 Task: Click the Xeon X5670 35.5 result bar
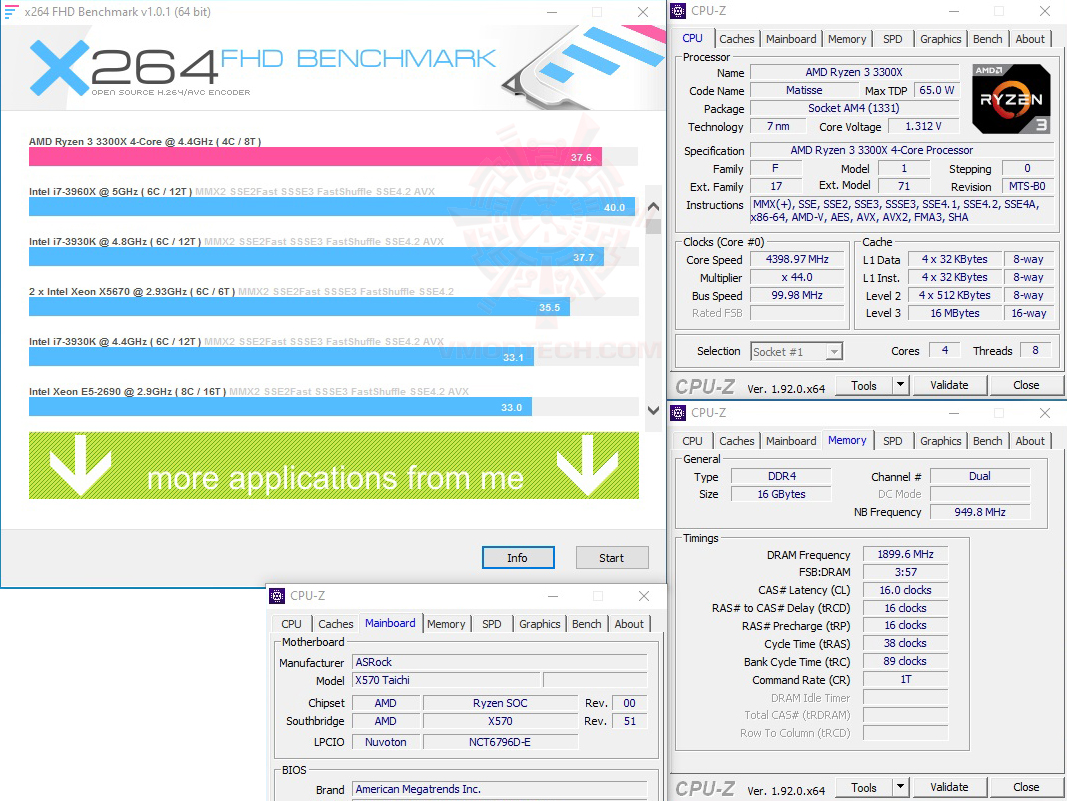tap(299, 307)
